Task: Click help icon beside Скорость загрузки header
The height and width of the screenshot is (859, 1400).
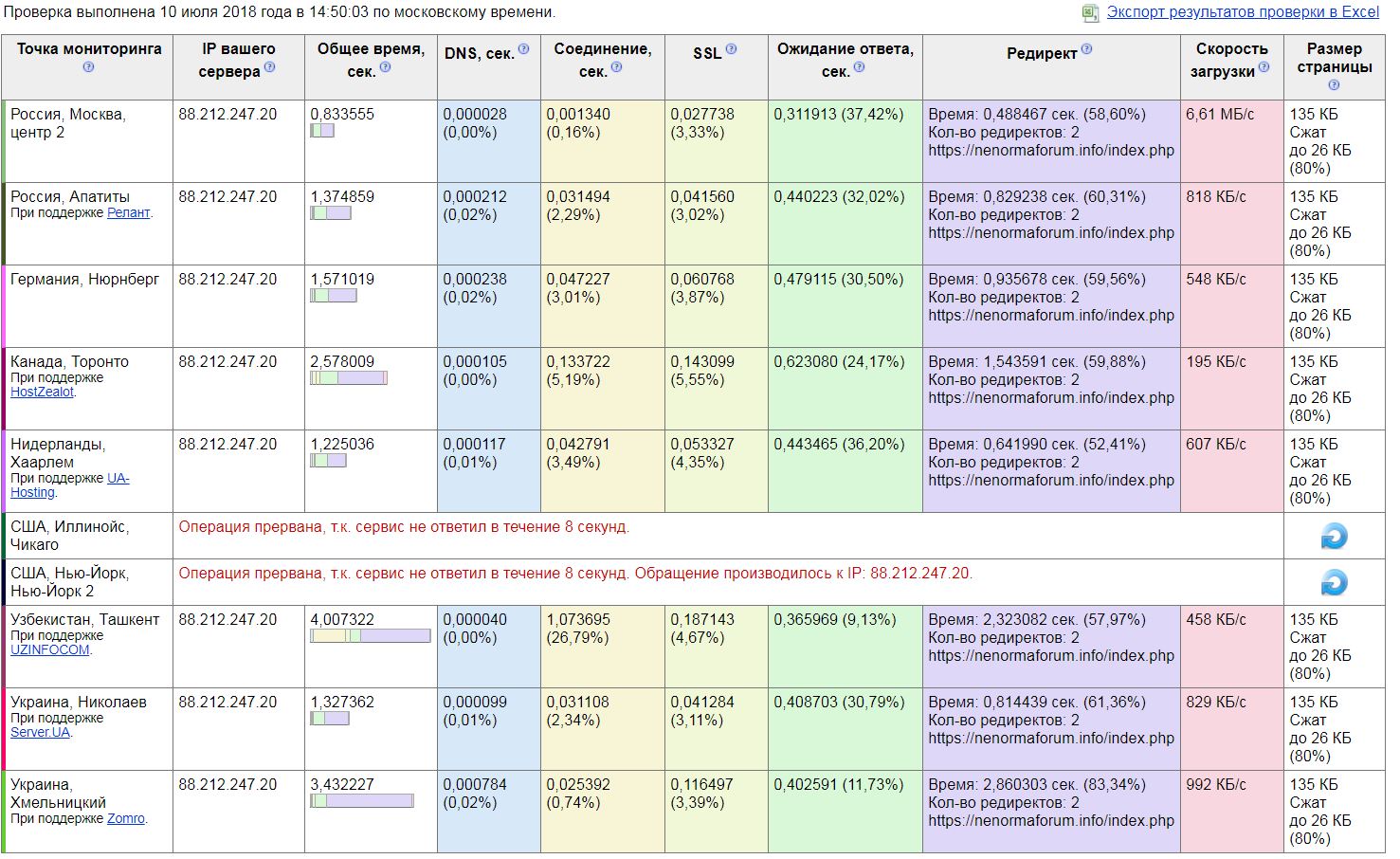Action: click(1264, 67)
